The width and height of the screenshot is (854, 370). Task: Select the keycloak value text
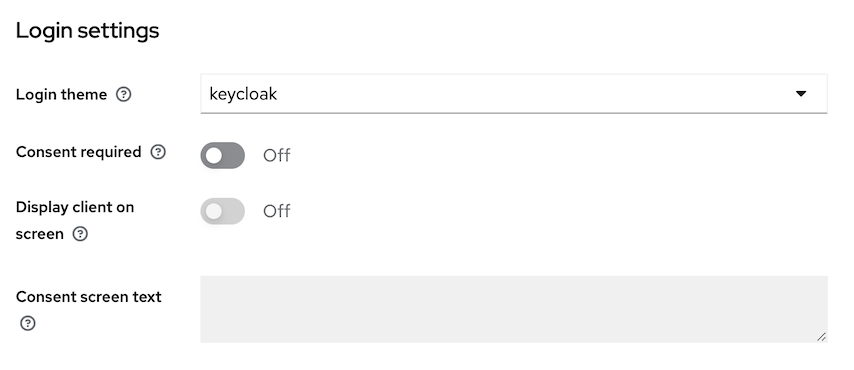point(243,94)
